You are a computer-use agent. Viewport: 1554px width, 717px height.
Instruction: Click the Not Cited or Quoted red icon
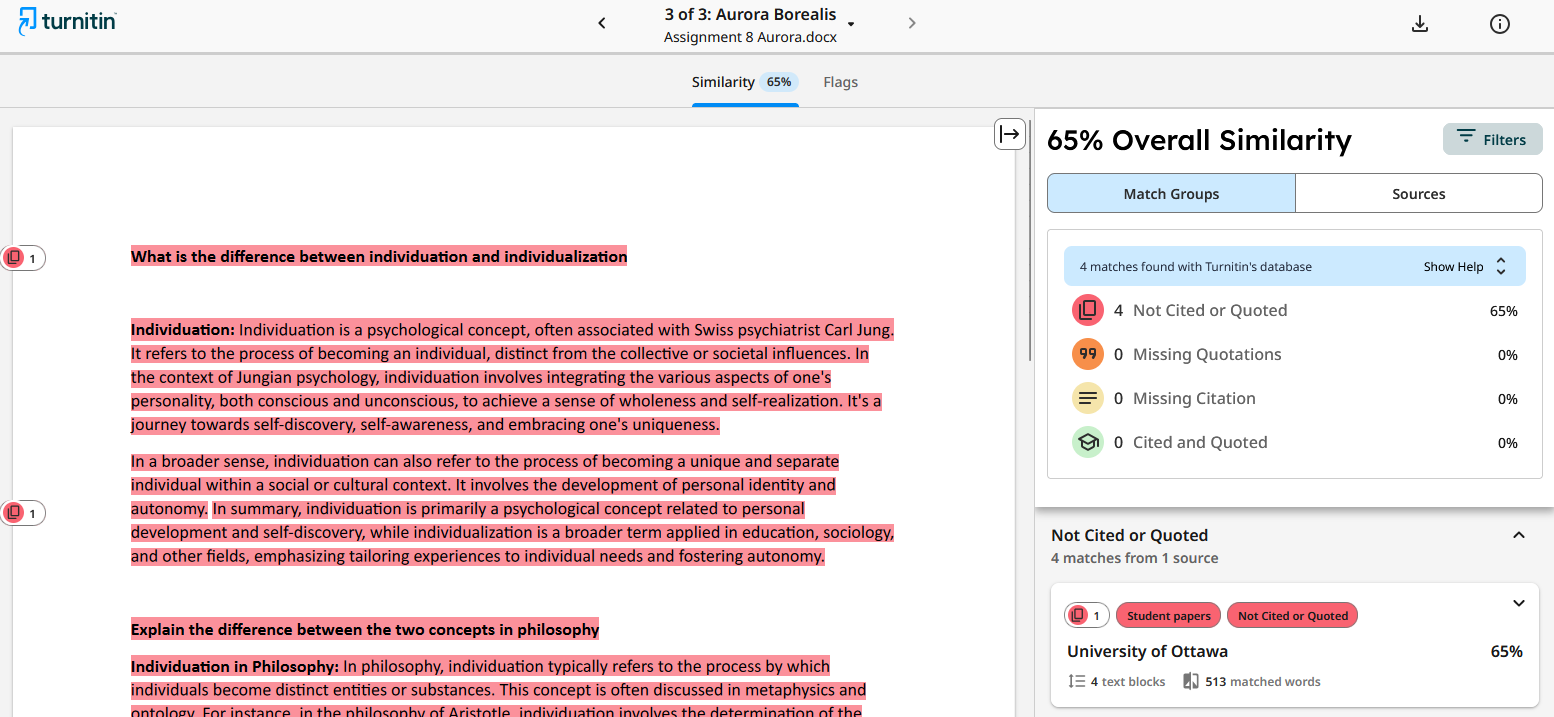coord(1087,310)
